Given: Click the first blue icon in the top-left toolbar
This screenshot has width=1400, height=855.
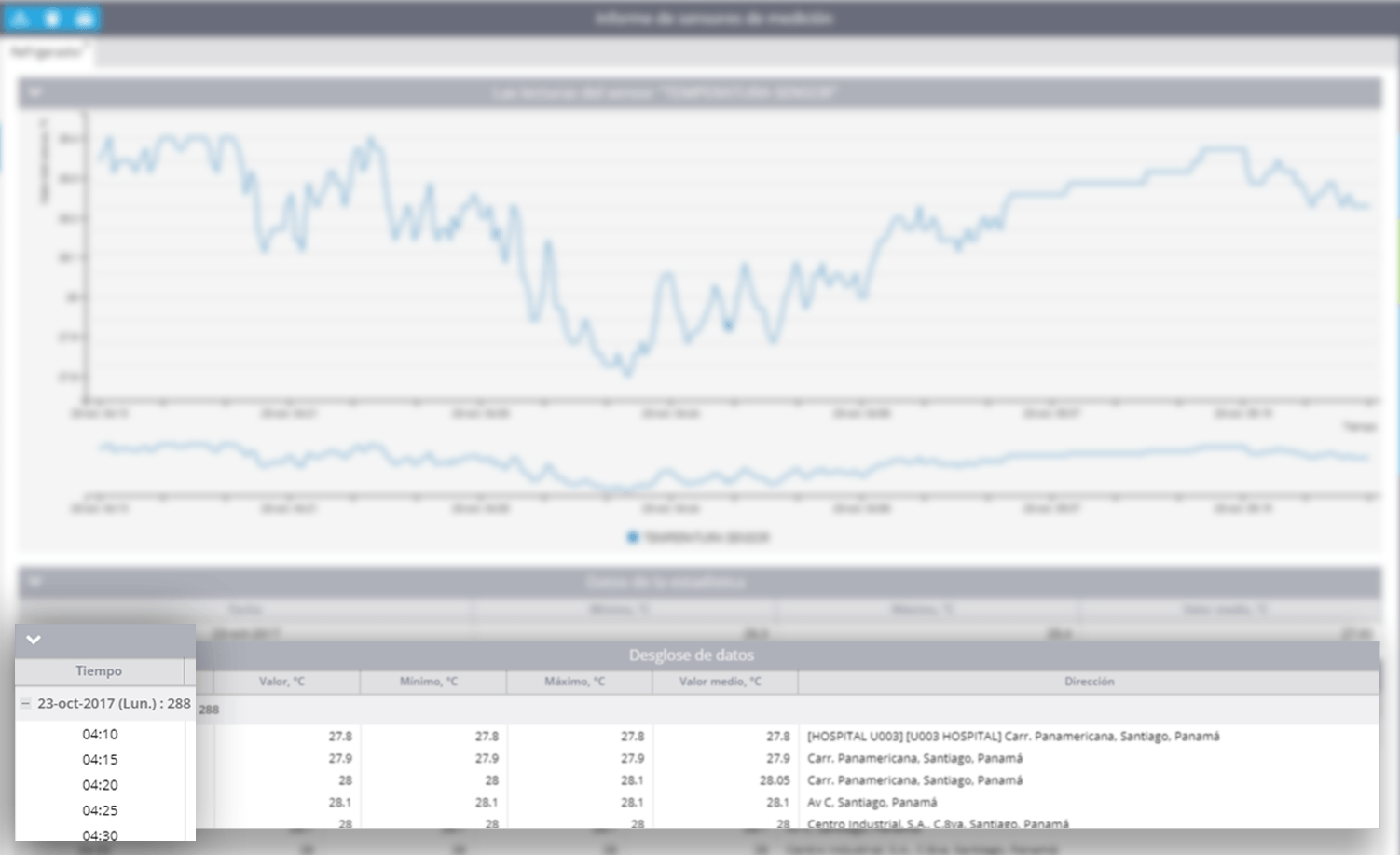Looking at the screenshot, I should (20, 19).
